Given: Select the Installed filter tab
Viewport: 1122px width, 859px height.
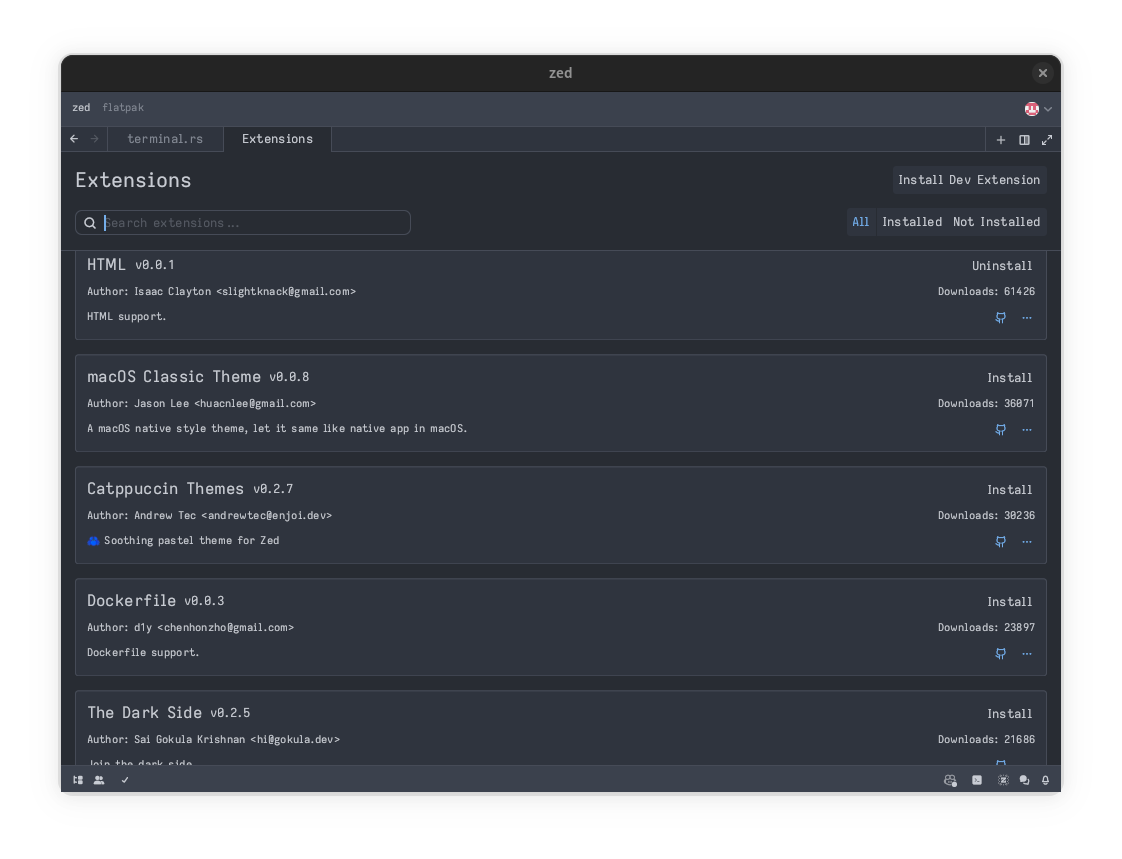Looking at the screenshot, I should tap(911, 221).
